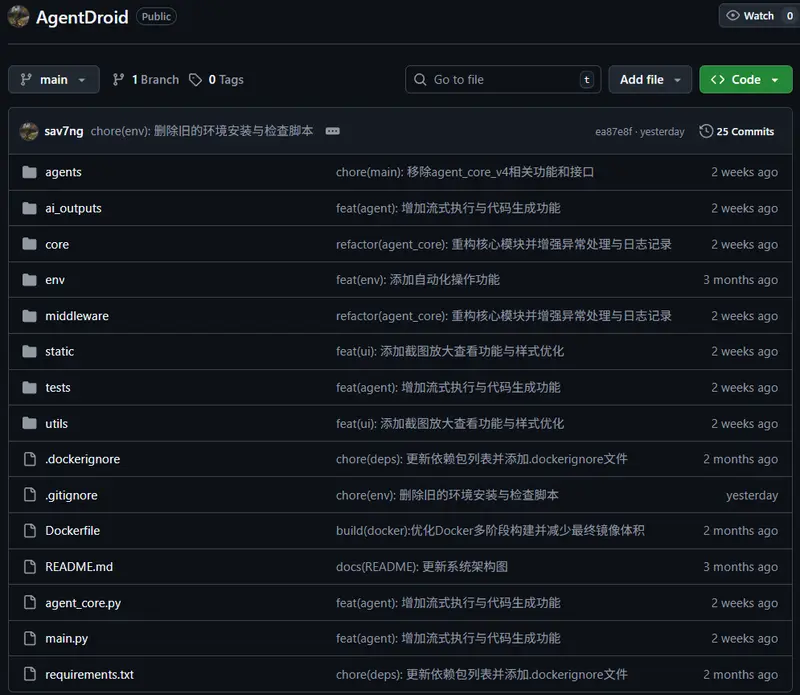The width and height of the screenshot is (800, 695).
Task: Click the clock icon beside 25 Commits
Action: (x=706, y=131)
